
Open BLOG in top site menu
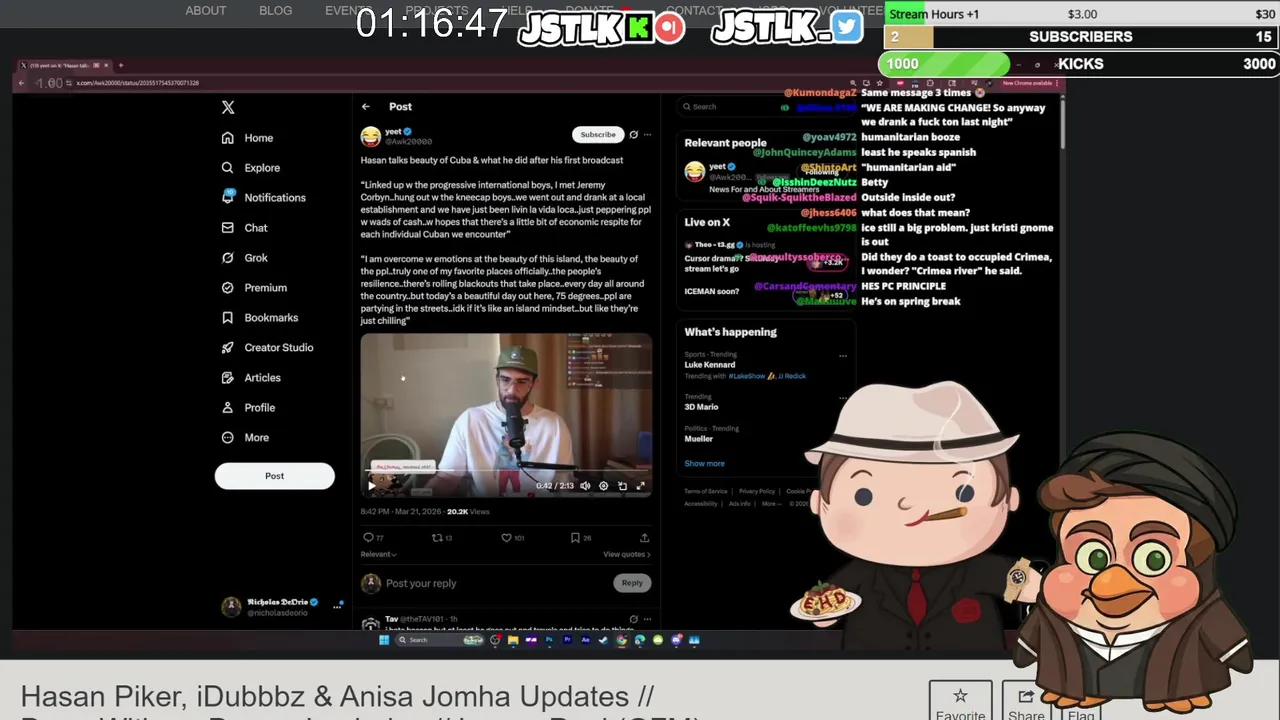pyautogui.click(x=276, y=11)
